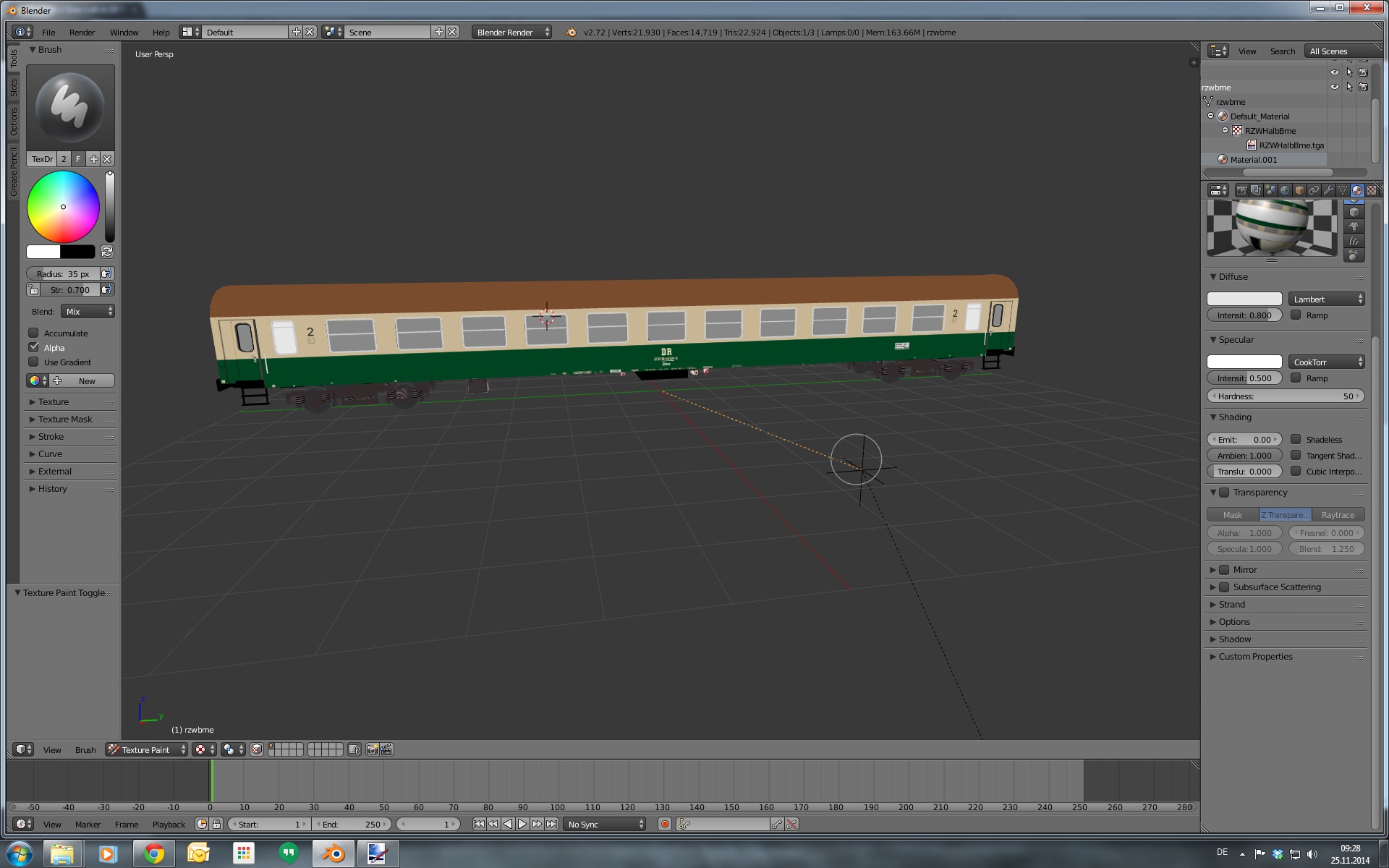Uncheck the Alpha brush option
The height and width of the screenshot is (868, 1389).
click(33, 347)
